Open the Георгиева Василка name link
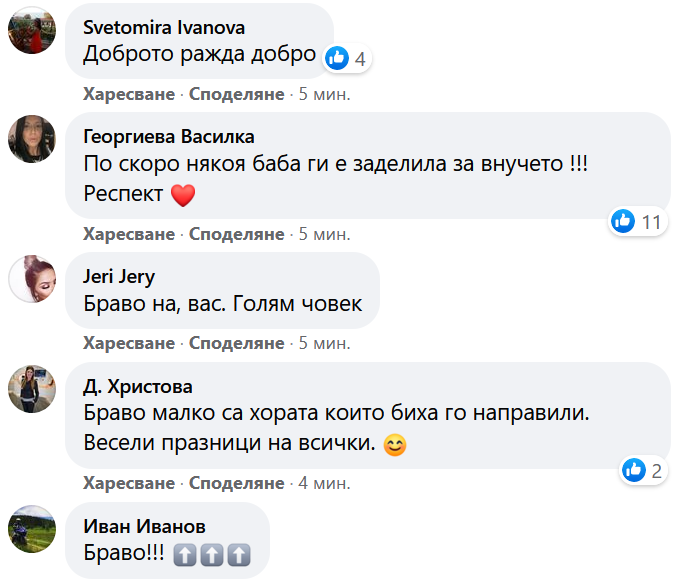This screenshot has height=579, width=682. [x=169, y=137]
